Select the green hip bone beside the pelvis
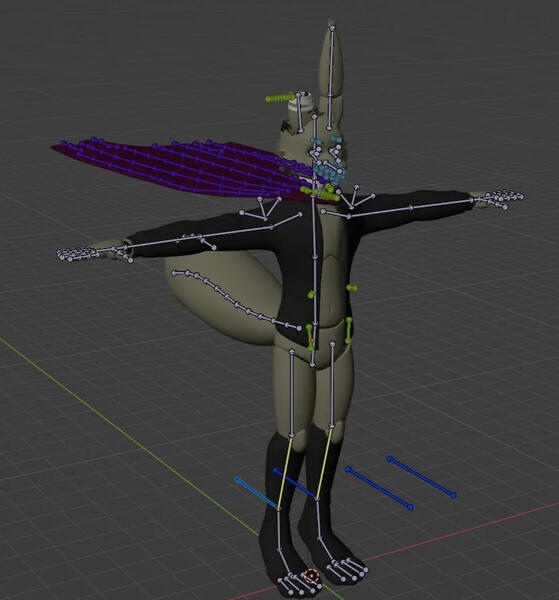559x600 pixels. [310, 337]
